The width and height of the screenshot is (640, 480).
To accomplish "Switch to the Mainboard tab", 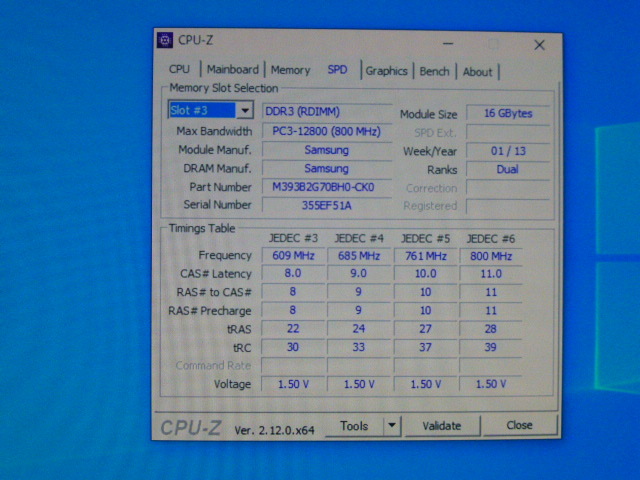I will (x=233, y=69).
